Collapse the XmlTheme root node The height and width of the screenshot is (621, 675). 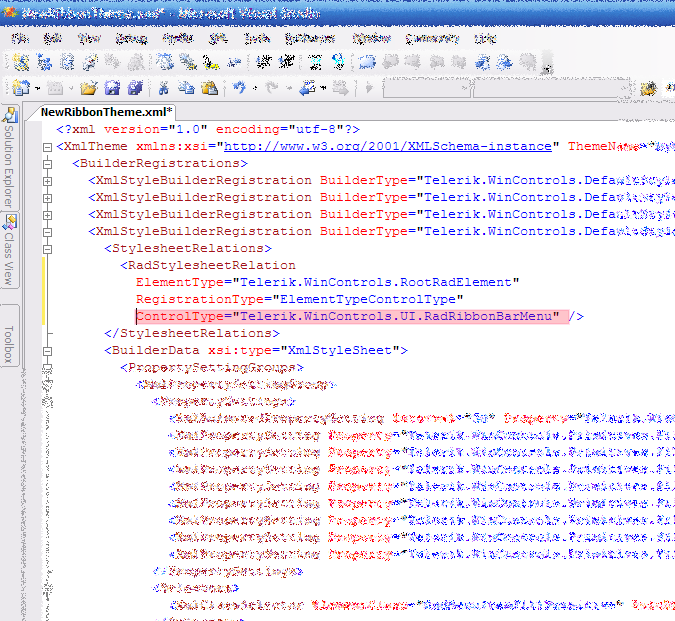click(x=47, y=147)
